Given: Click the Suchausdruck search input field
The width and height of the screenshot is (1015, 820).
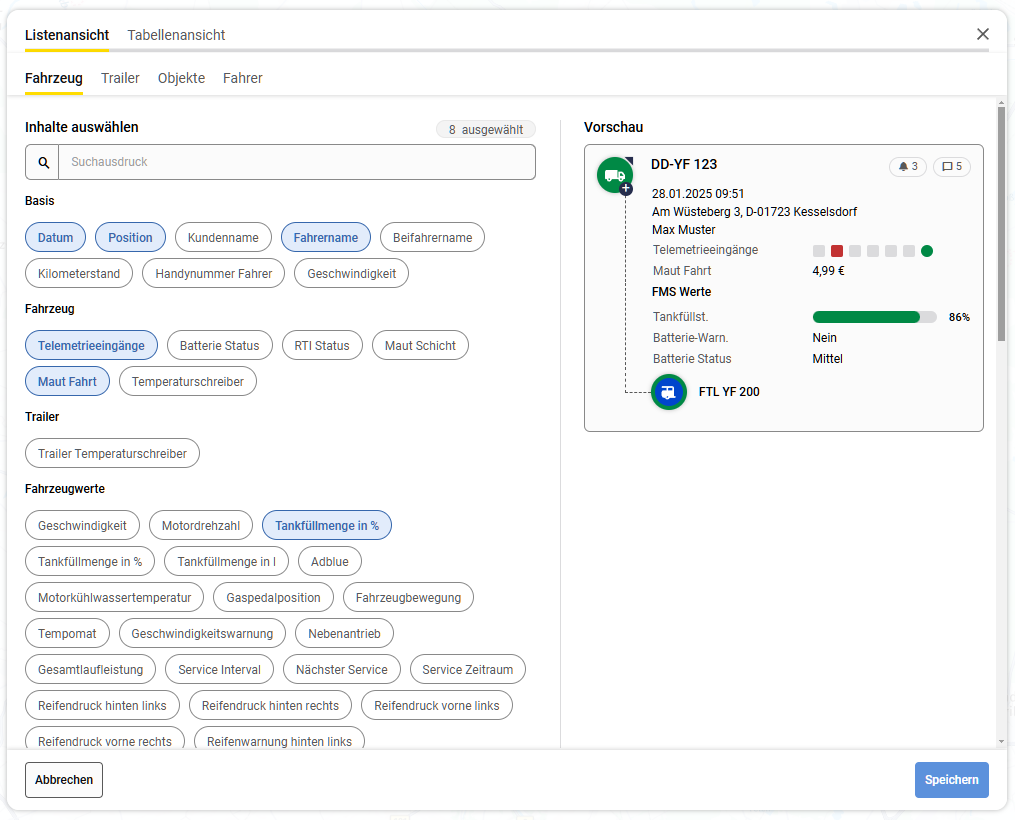Looking at the screenshot, I should point(296,162).
